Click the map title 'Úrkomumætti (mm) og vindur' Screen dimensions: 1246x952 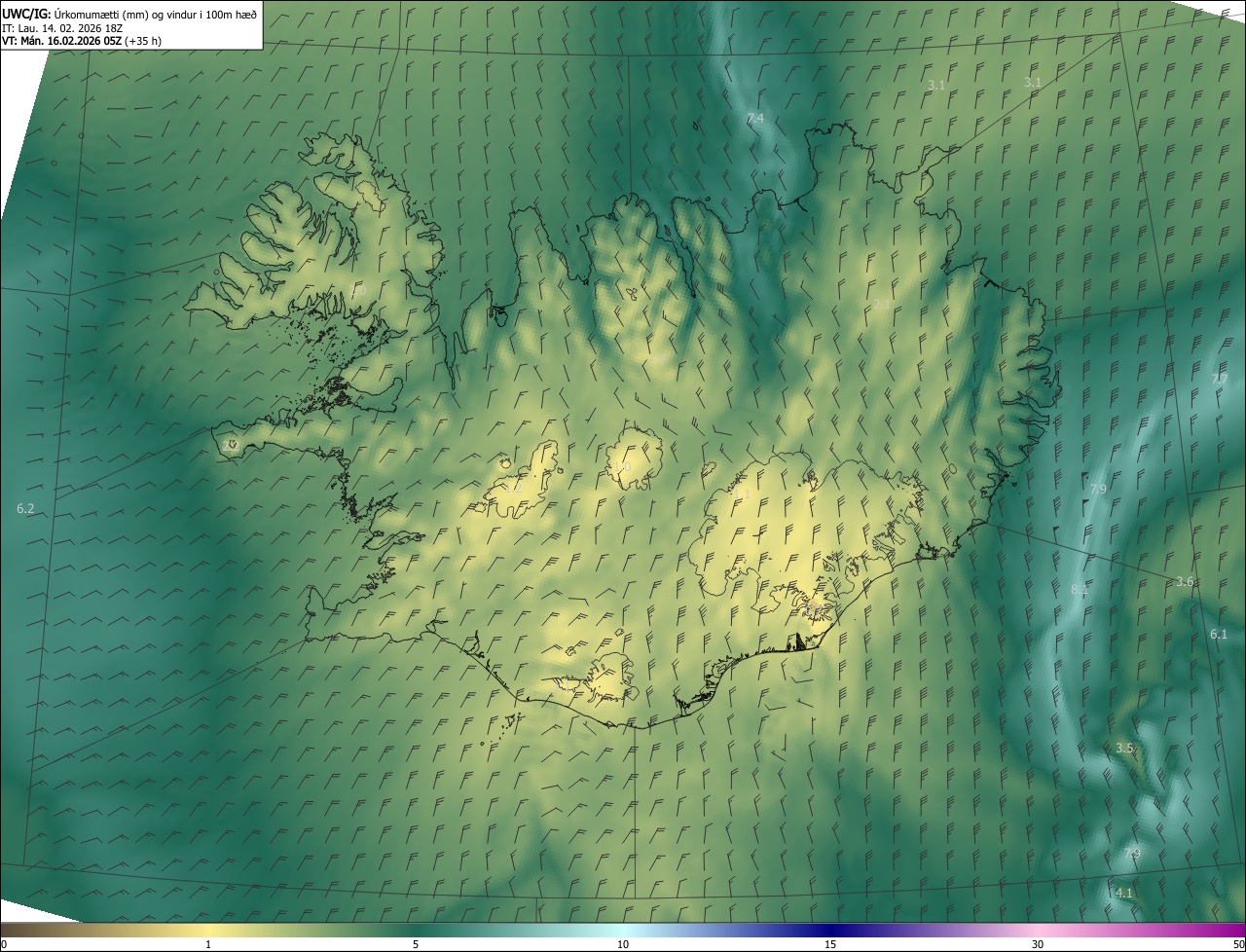(x=128, y=13)
